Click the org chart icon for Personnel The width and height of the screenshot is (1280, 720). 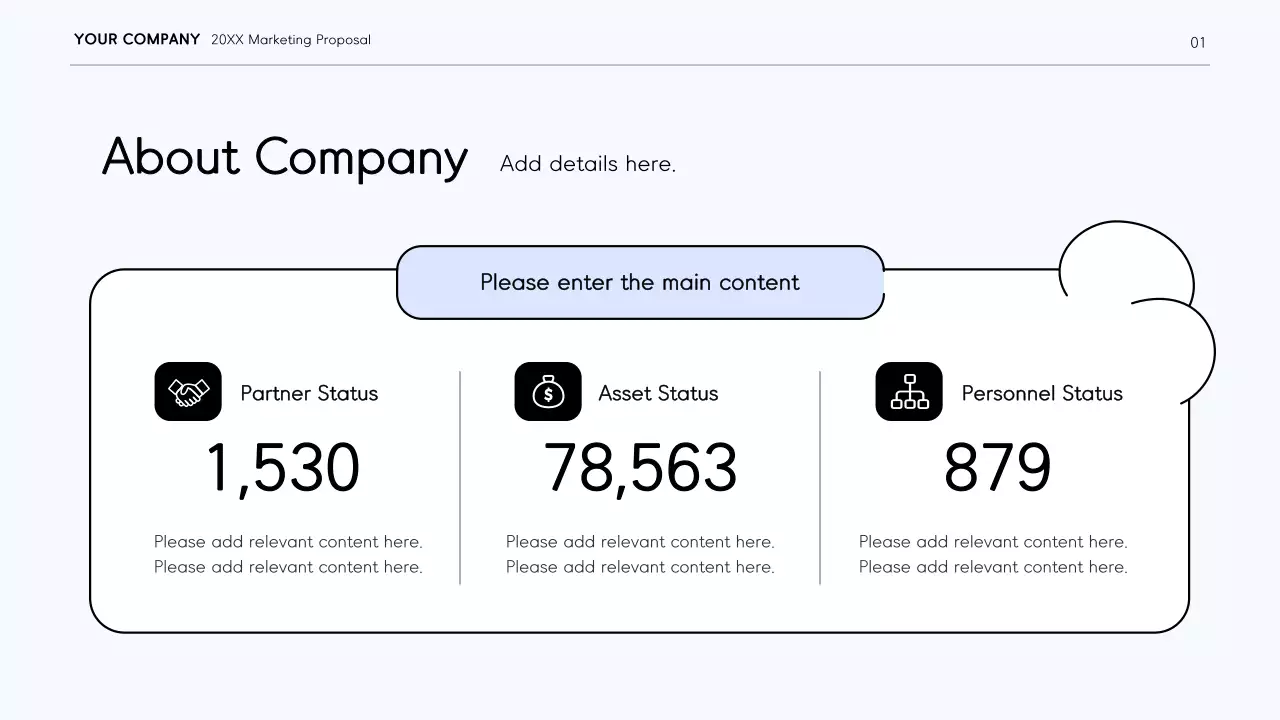[x=909, y=392]
